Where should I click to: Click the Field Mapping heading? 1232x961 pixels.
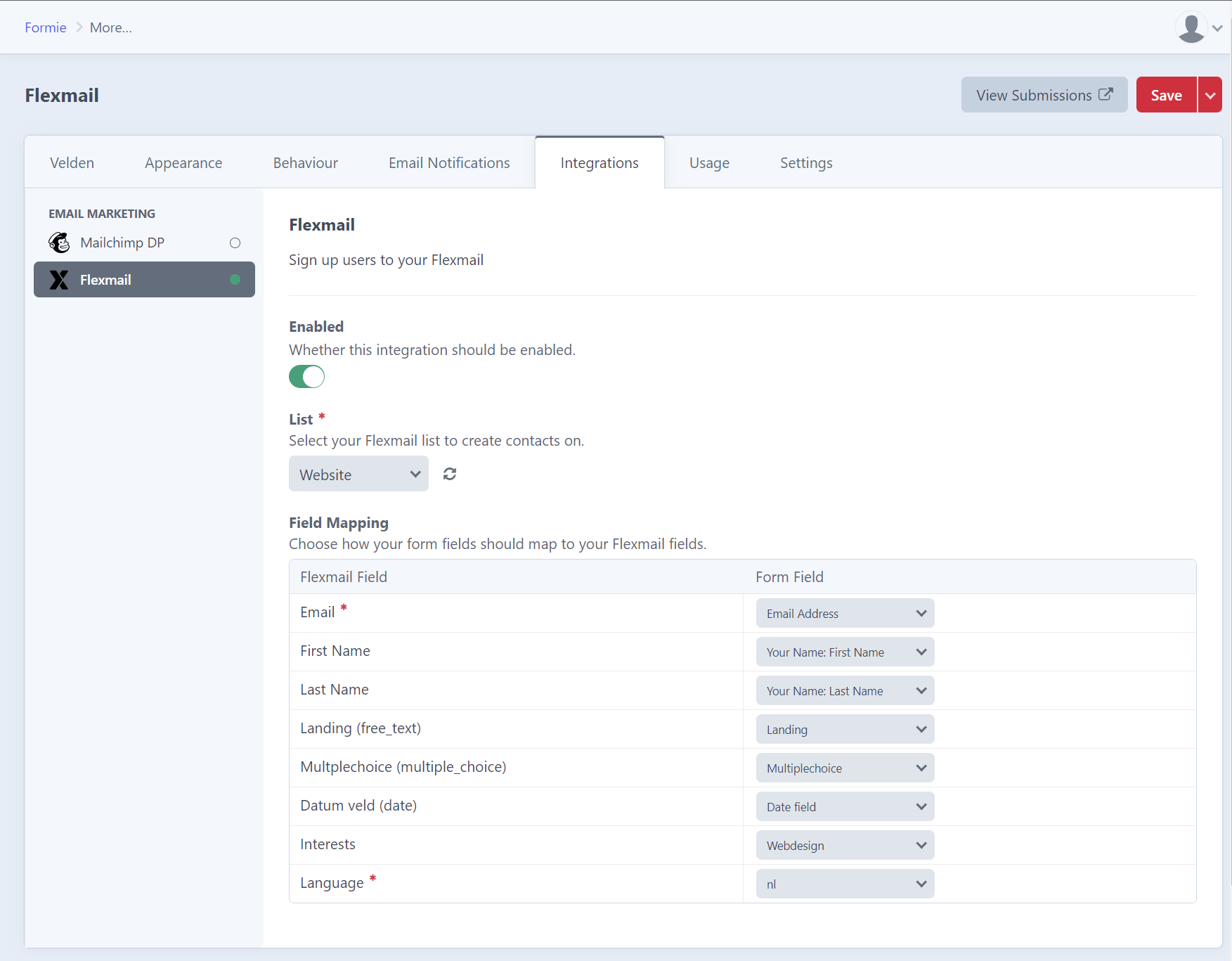coord(339,523)
